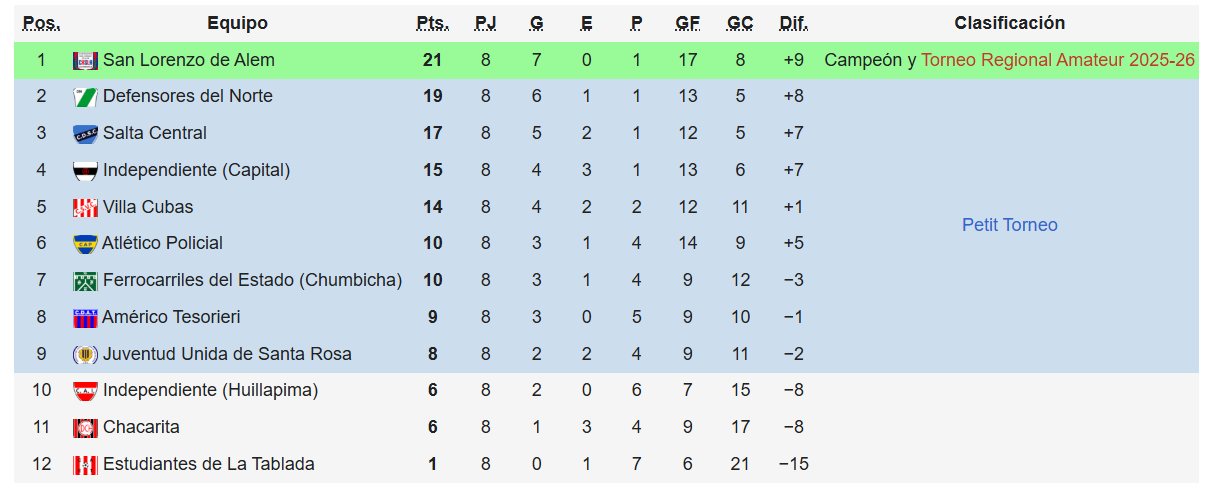Click the Defensores del Norte club crest
Viewport: 1212px width, 492px height.
85,97
